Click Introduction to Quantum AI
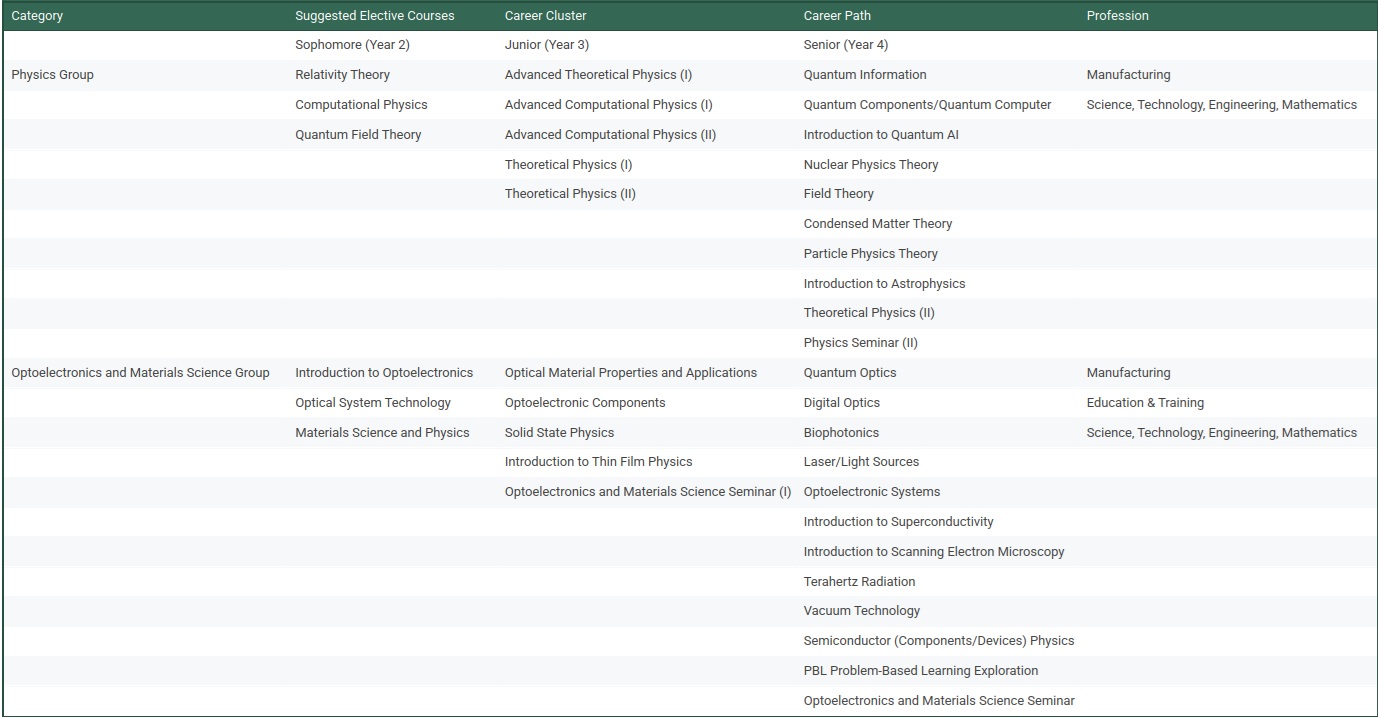This screenshot has height=718, width=1378. [x=880, y=135]
